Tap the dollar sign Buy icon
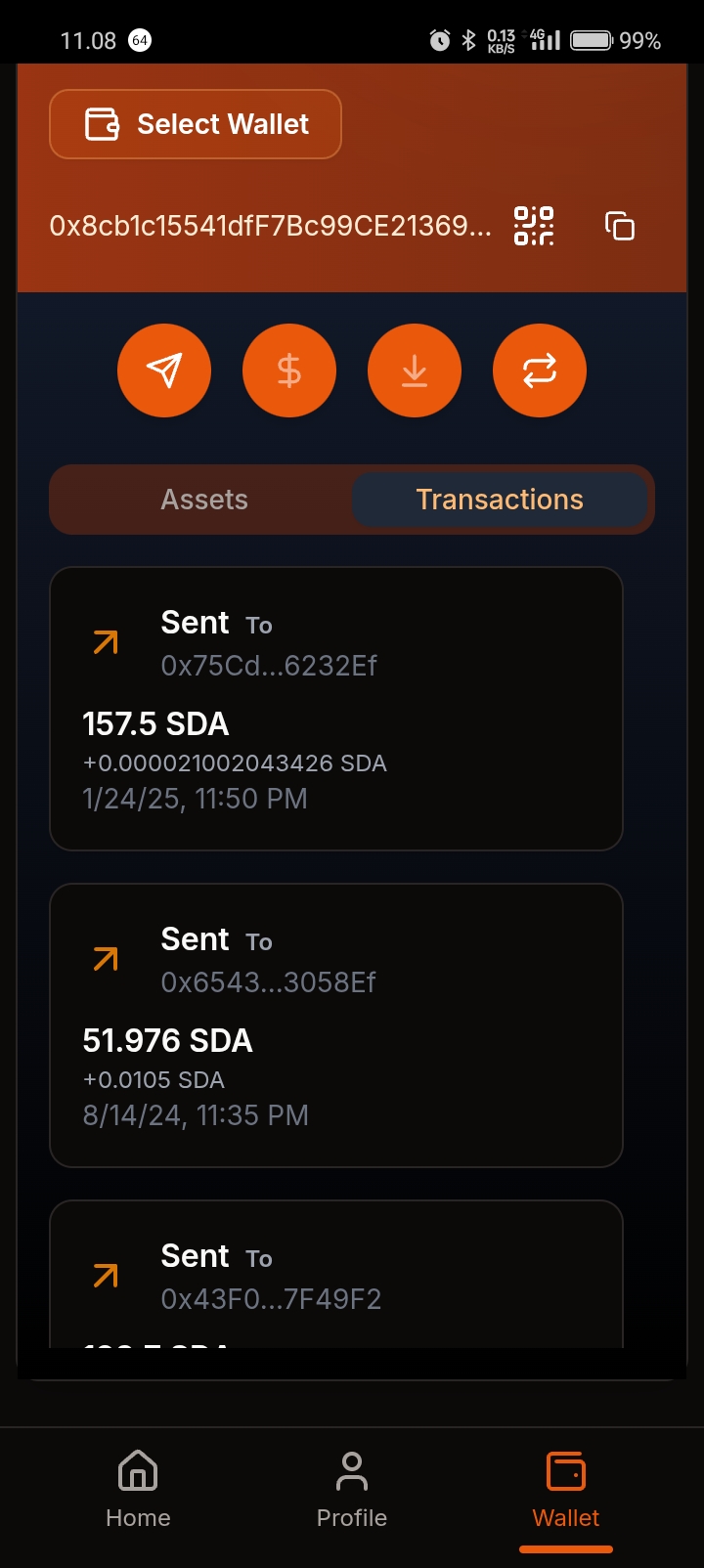This screenshot has width=704, height=1568. pos(289,370)
